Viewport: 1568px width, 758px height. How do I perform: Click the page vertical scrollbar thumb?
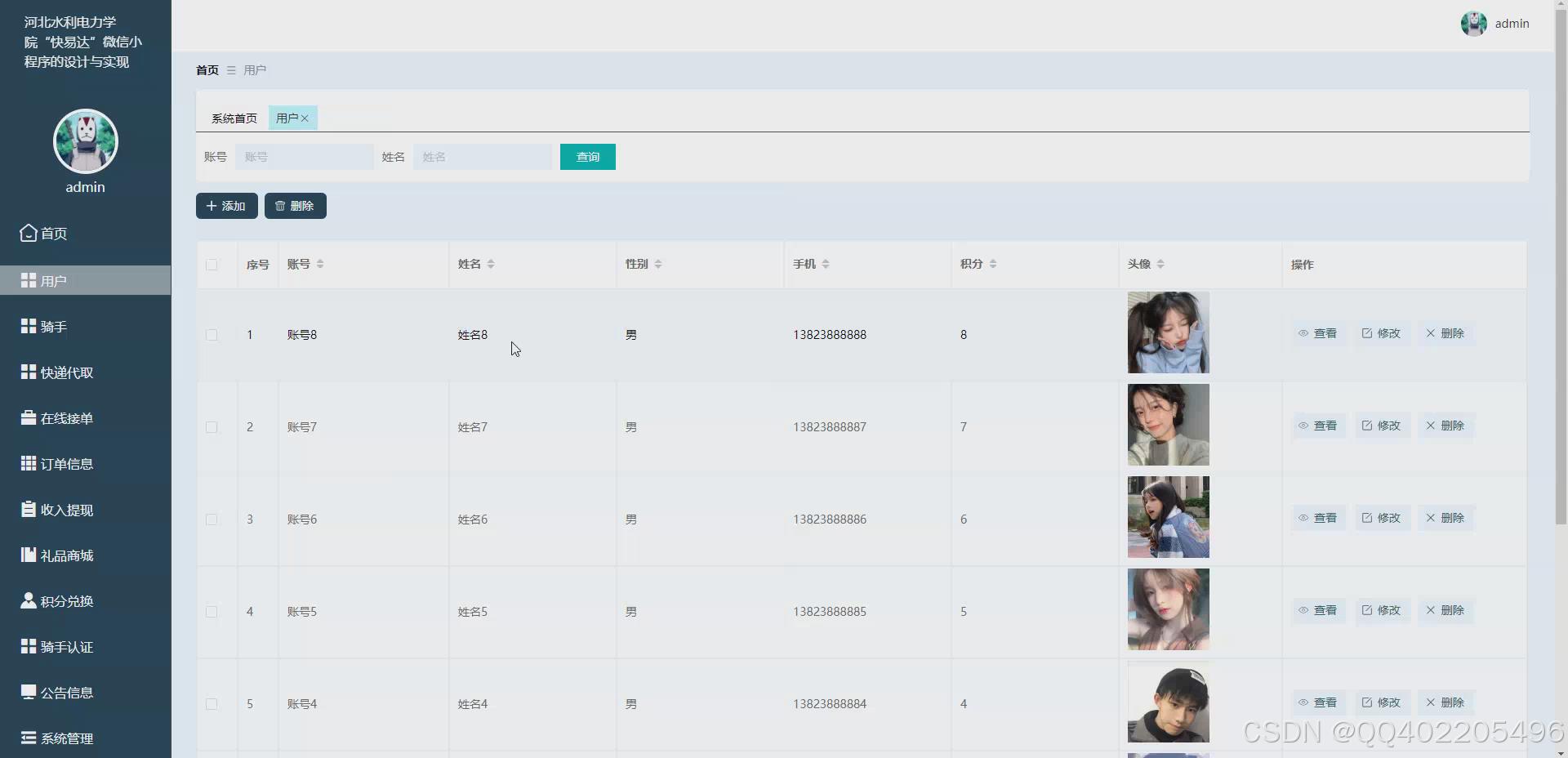(1561, 265)
